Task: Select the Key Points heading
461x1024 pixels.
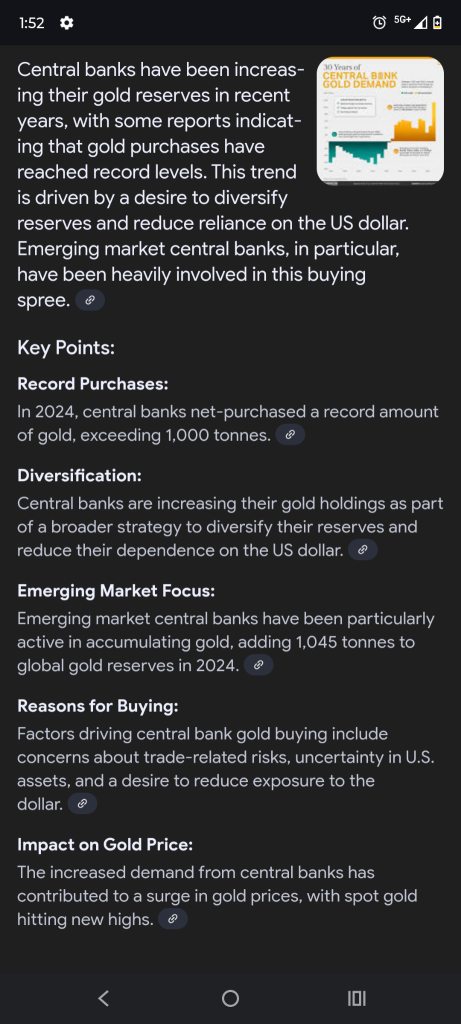Action: [x=66, y=348]
